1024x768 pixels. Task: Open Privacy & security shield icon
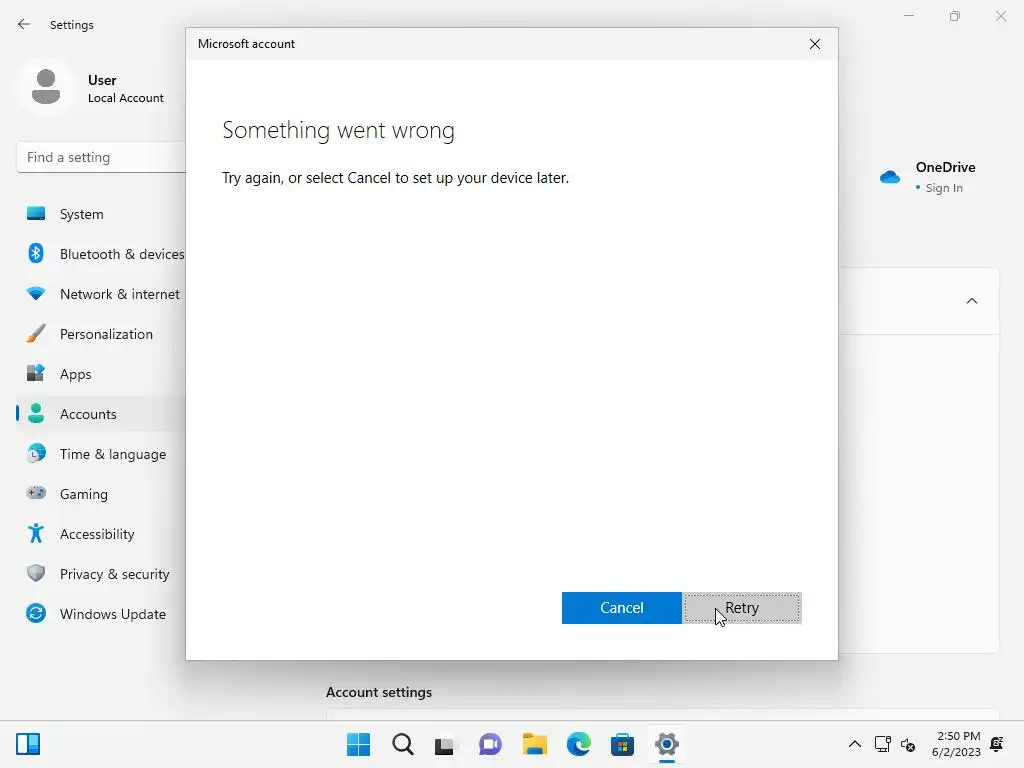tap(36, 573)
